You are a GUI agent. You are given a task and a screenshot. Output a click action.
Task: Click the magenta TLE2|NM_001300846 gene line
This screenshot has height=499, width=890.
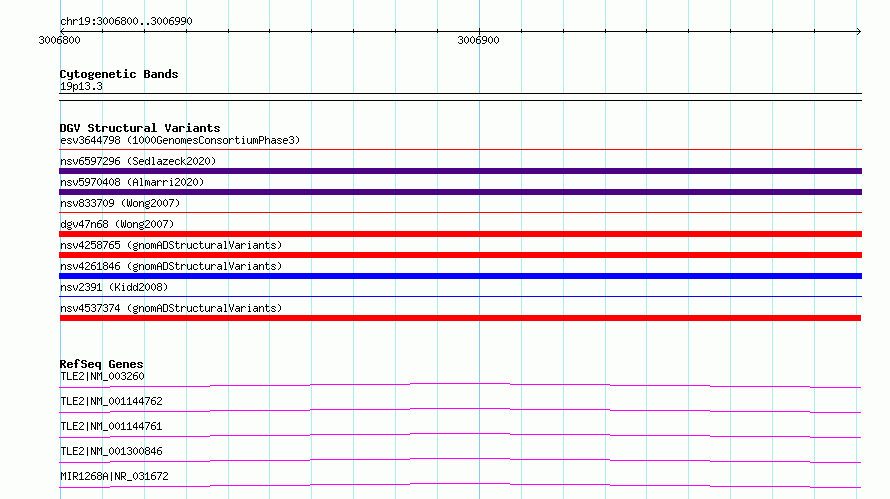click(x=460, y=460)
